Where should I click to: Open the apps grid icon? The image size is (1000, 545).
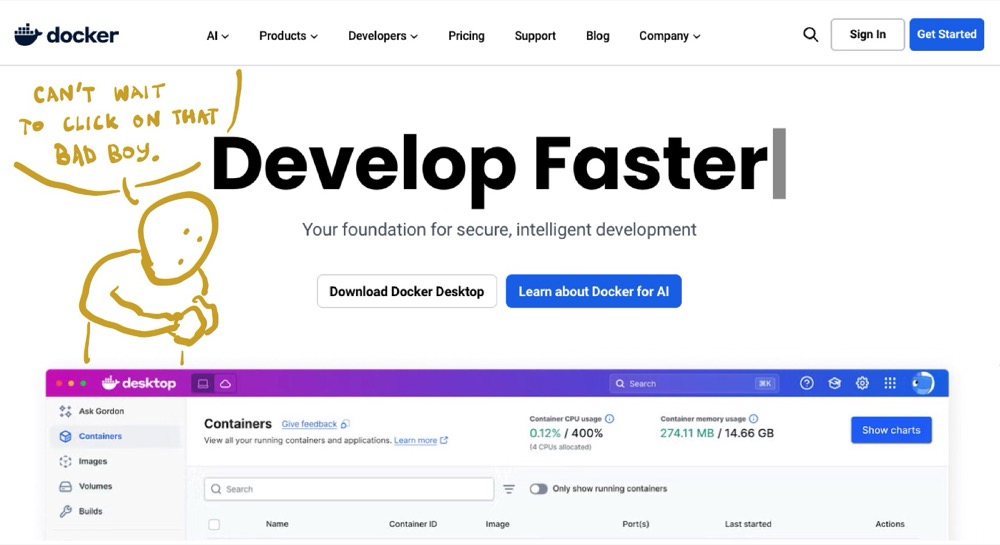click(890, 383)
